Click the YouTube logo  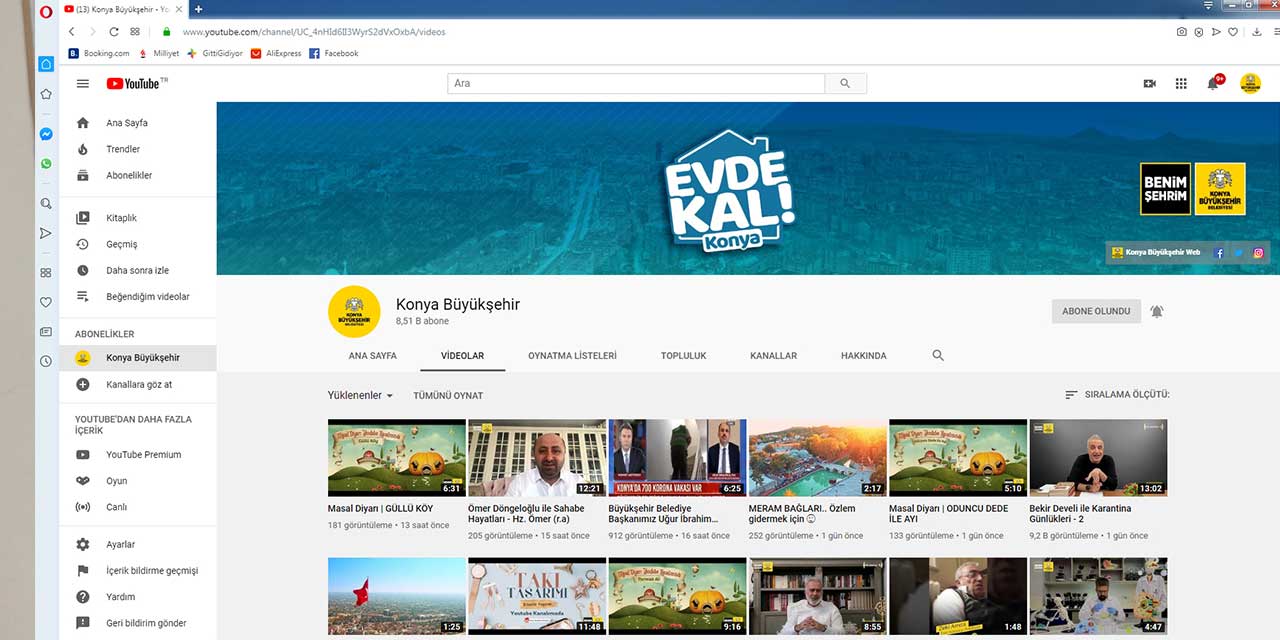tap(136, 84)
